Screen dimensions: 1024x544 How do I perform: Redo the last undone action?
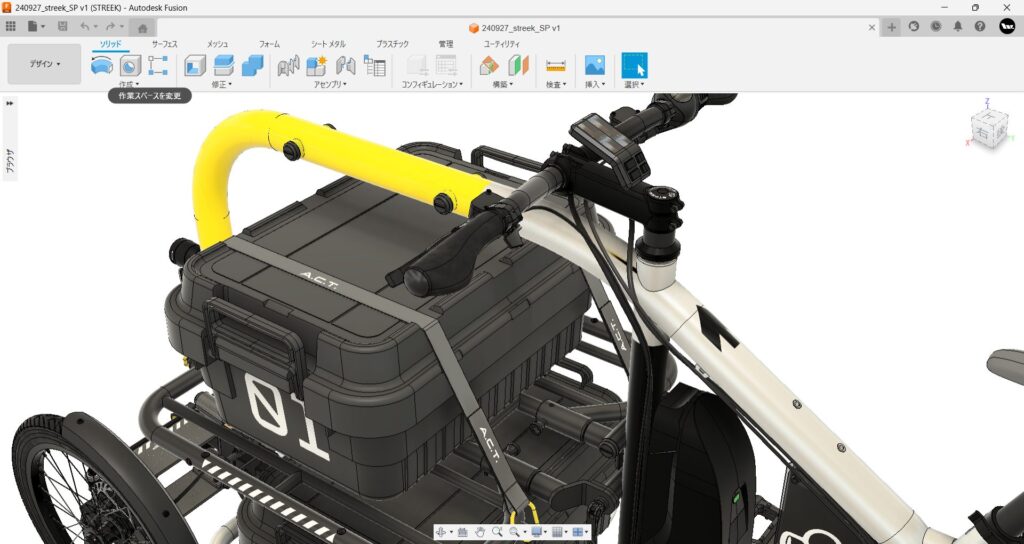[x=110, y=27]
